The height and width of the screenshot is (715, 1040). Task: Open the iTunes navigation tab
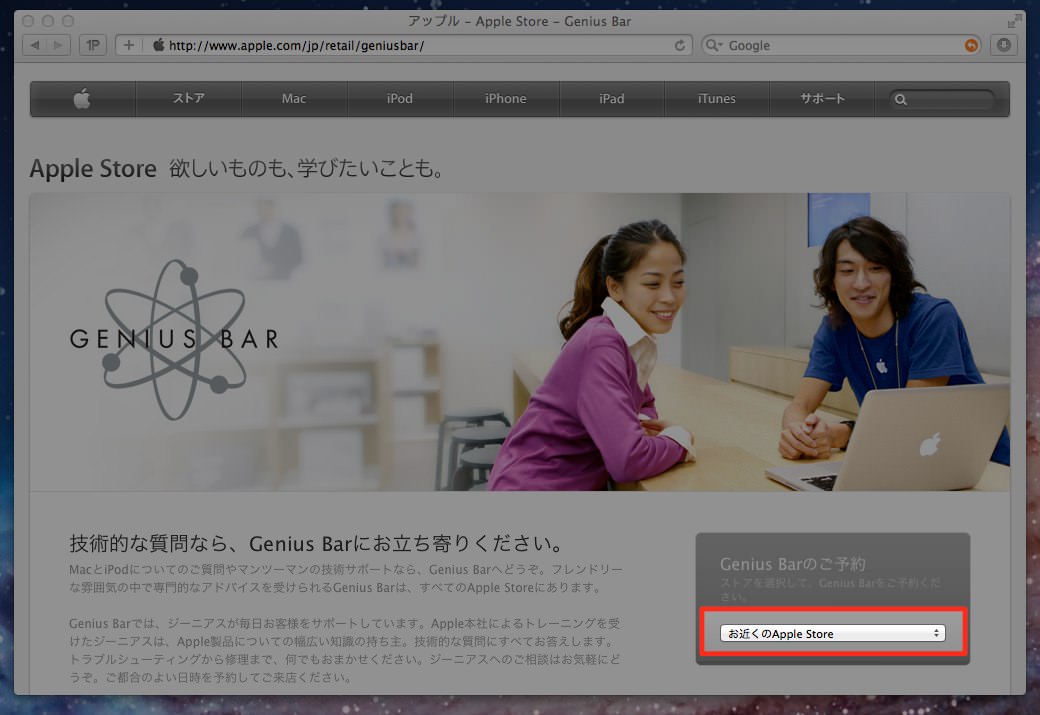(x=716, y=99)
